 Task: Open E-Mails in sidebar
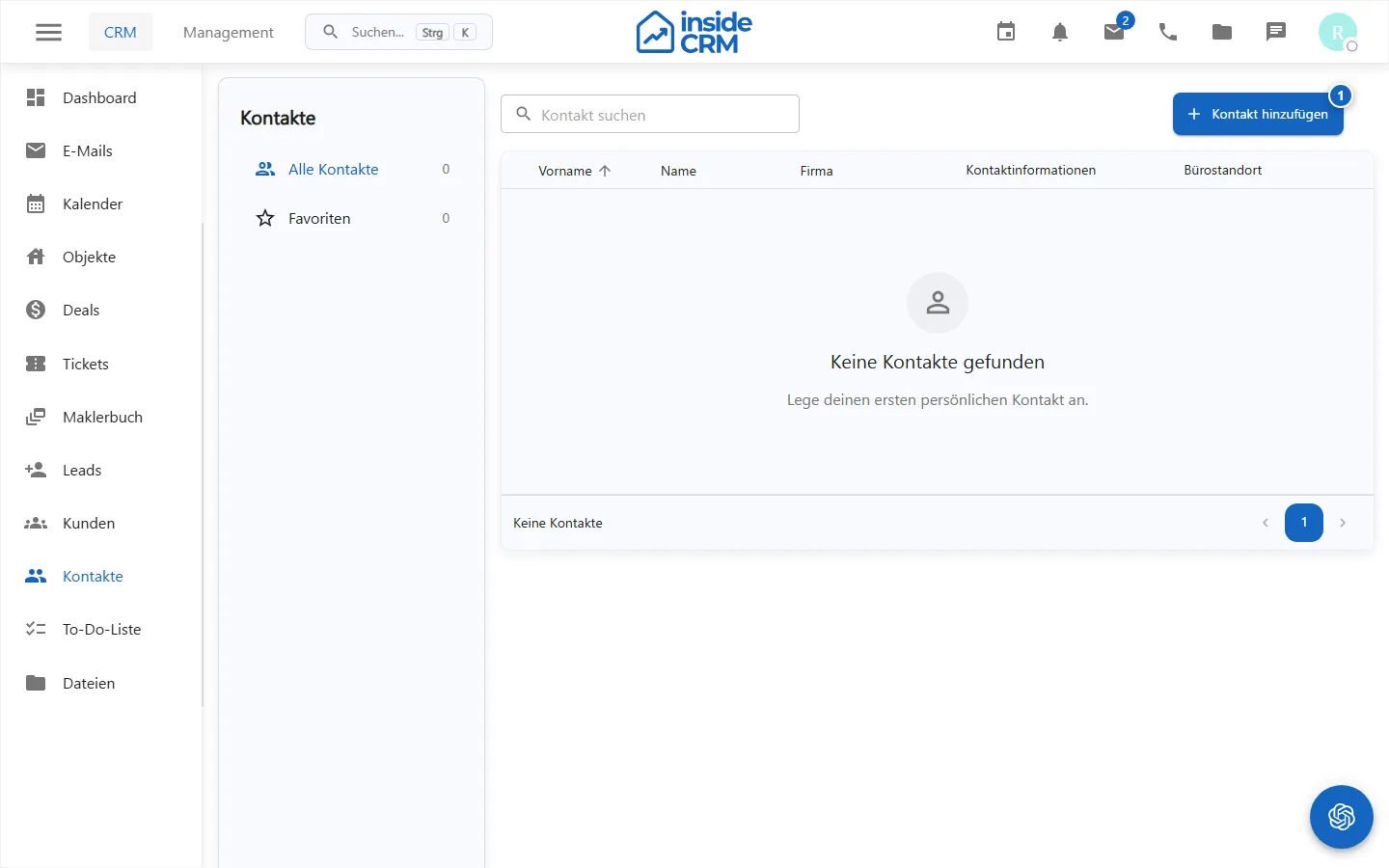point(100,150)
